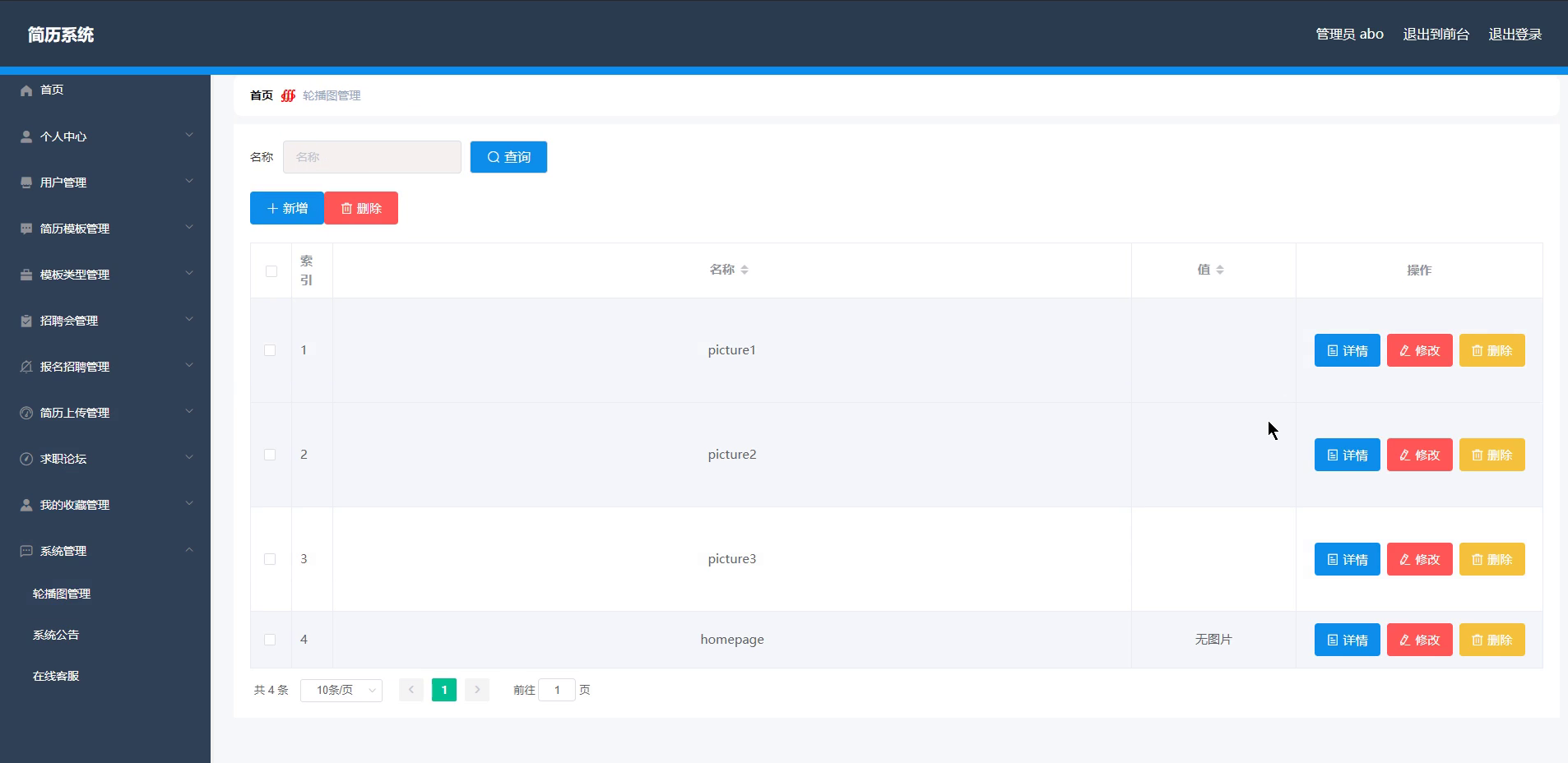Select 求职论坛 in the sidebar
The image size is (1568, 763).
pos(105,459)
